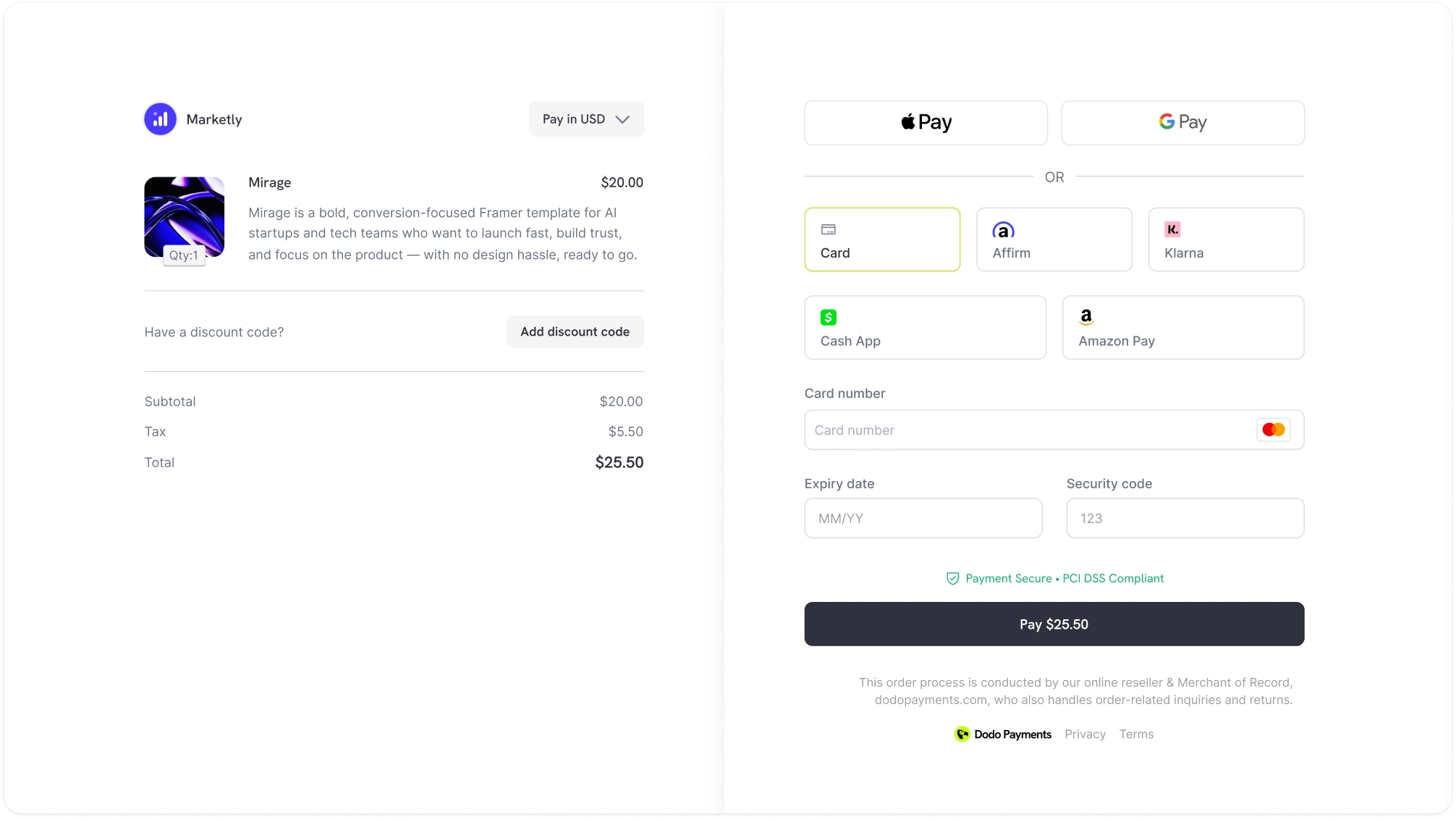Switch payment method to Affirm
1456x819 pixels.
pyautogui.click(x=1054, y=239)
